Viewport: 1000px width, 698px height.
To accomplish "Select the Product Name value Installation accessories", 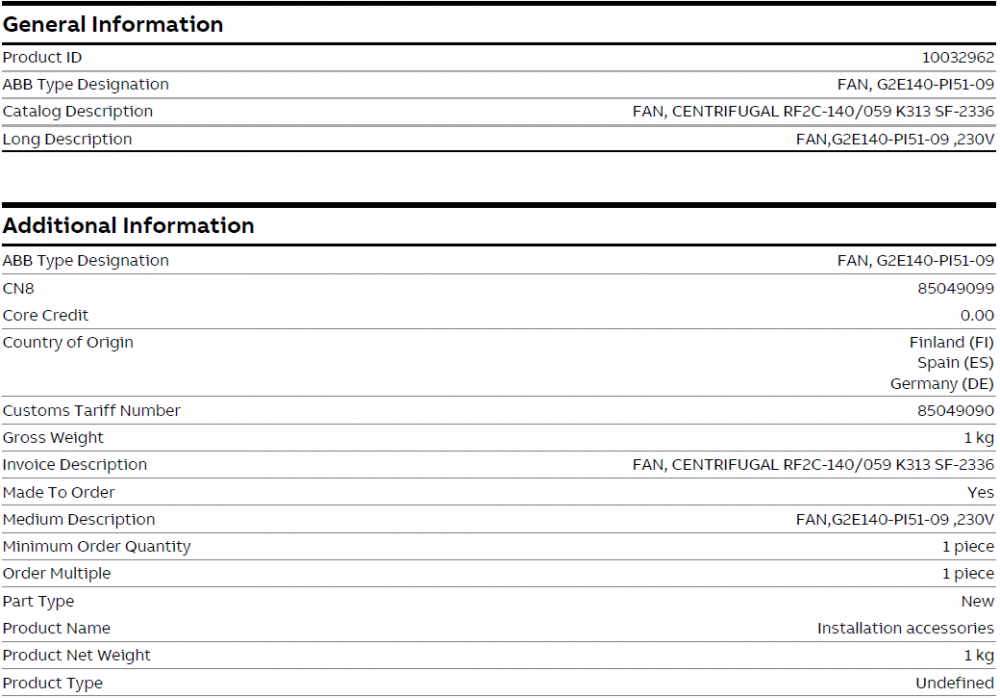I will pos(905,628).
